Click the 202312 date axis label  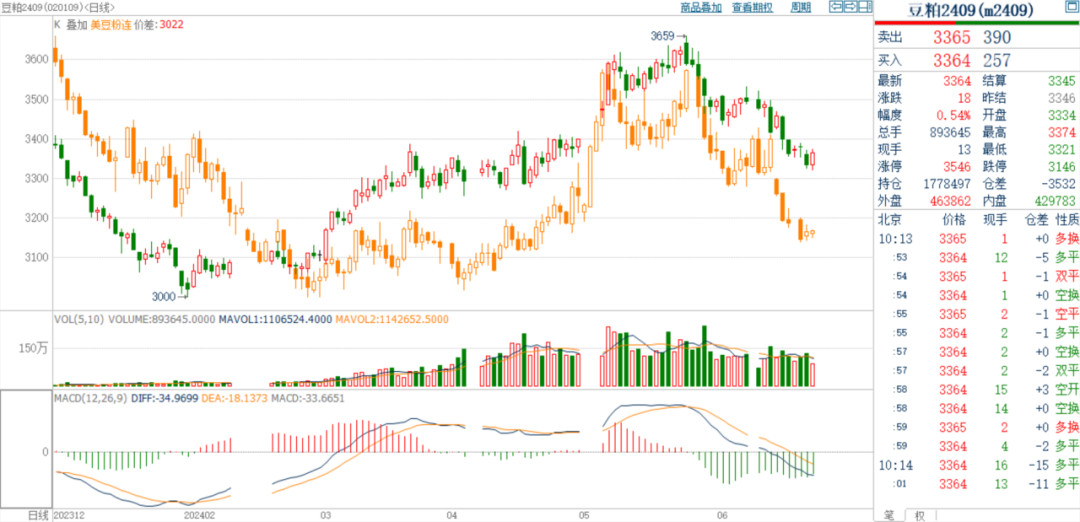pos(69,515)
